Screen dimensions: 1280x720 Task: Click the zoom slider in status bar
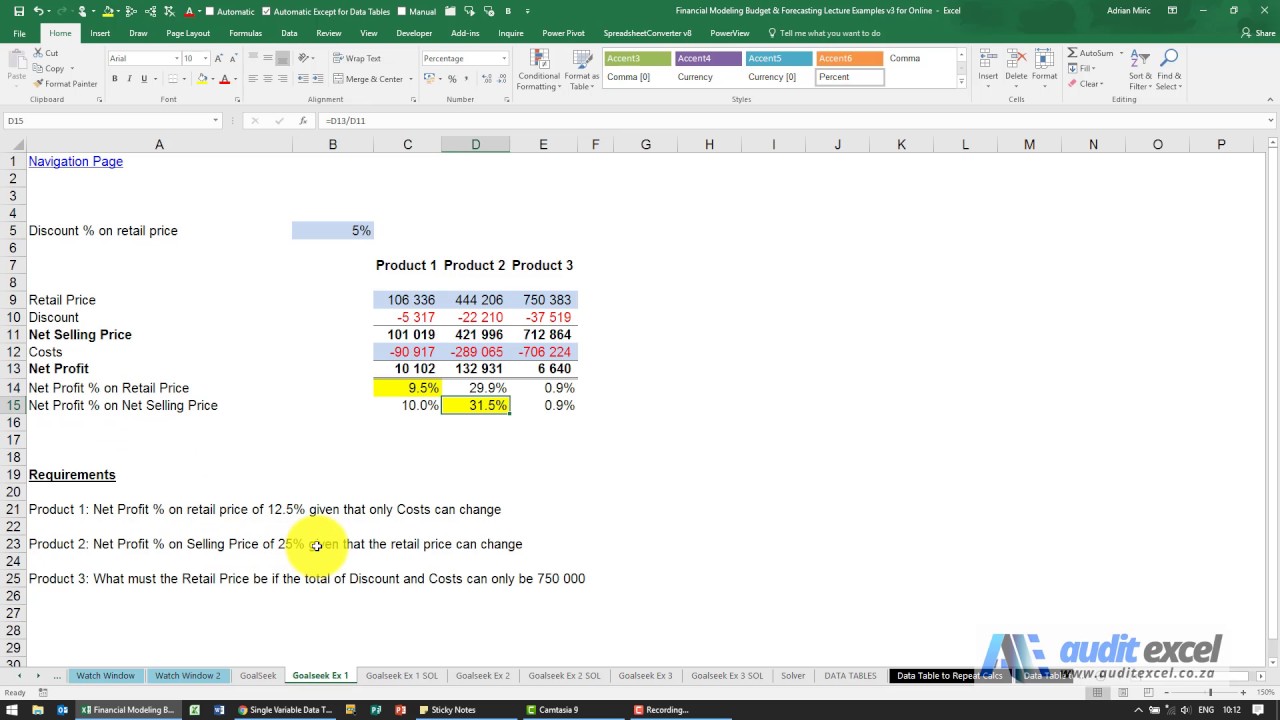1210,693
